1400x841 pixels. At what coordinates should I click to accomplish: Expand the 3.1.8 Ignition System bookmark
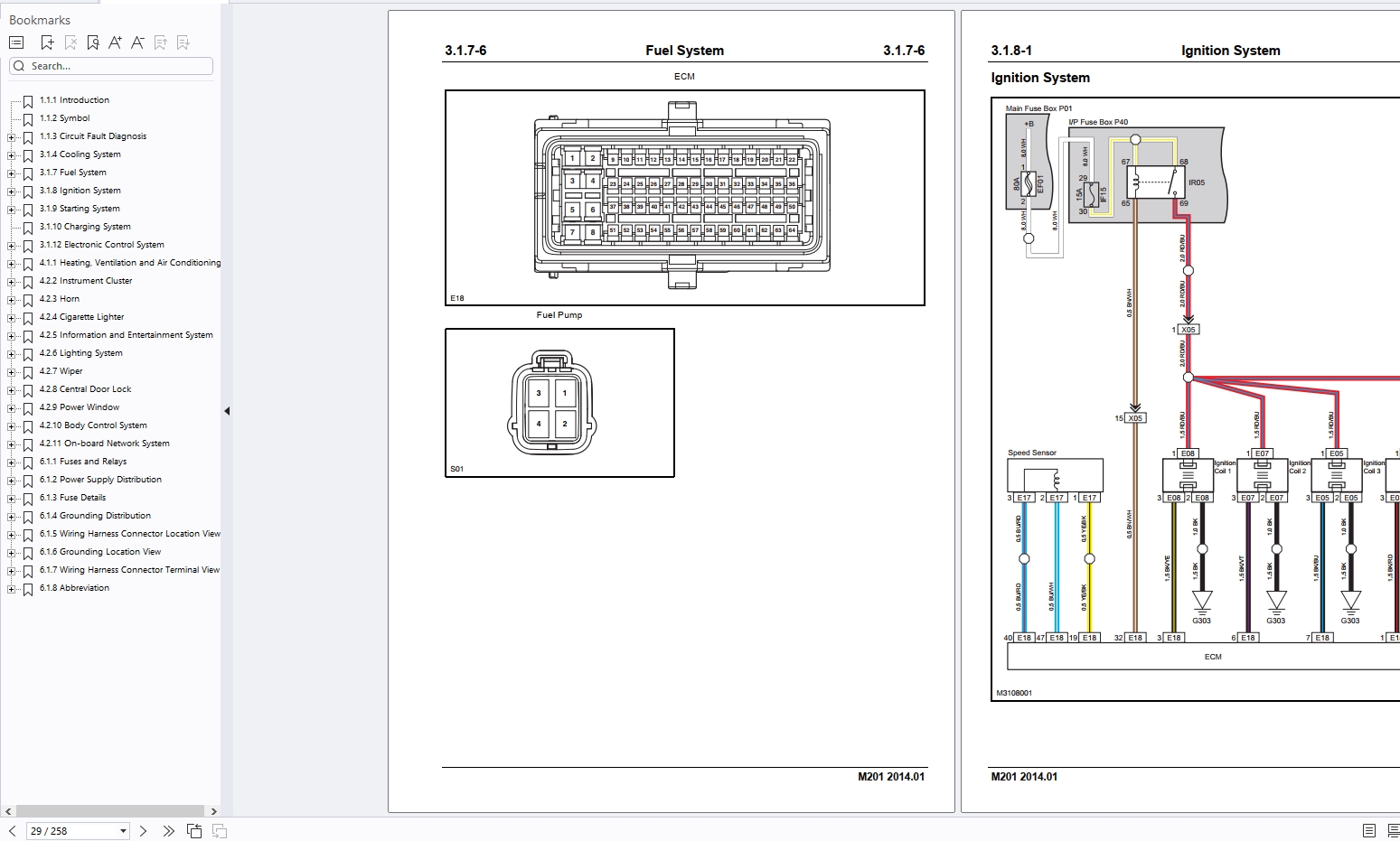tap(11, 192)
